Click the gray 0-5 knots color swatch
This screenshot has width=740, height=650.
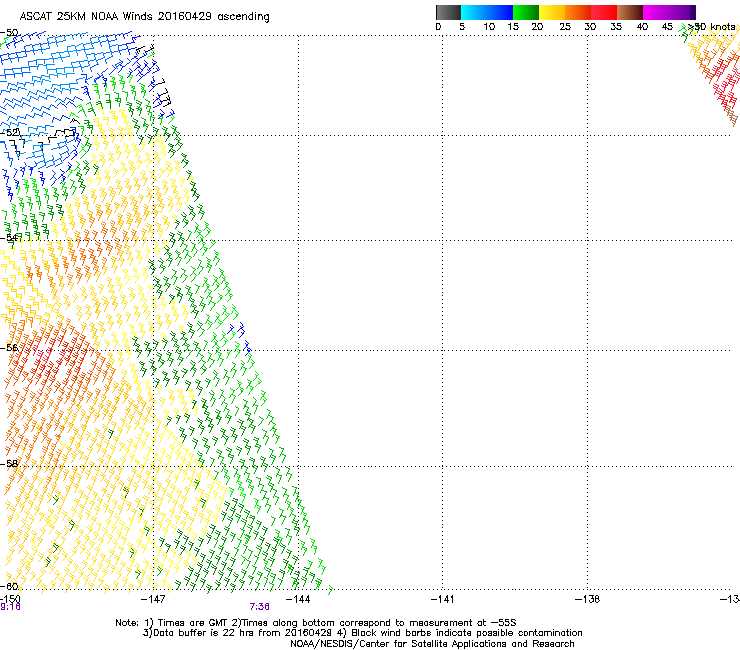coord(448,12)
